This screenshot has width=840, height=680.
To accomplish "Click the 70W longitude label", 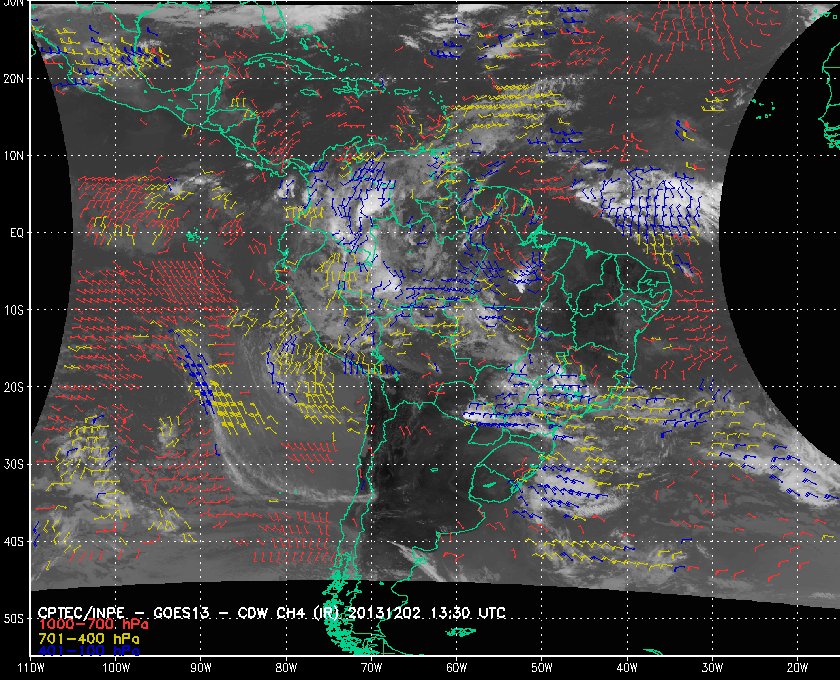I will [x=371, y=668].
